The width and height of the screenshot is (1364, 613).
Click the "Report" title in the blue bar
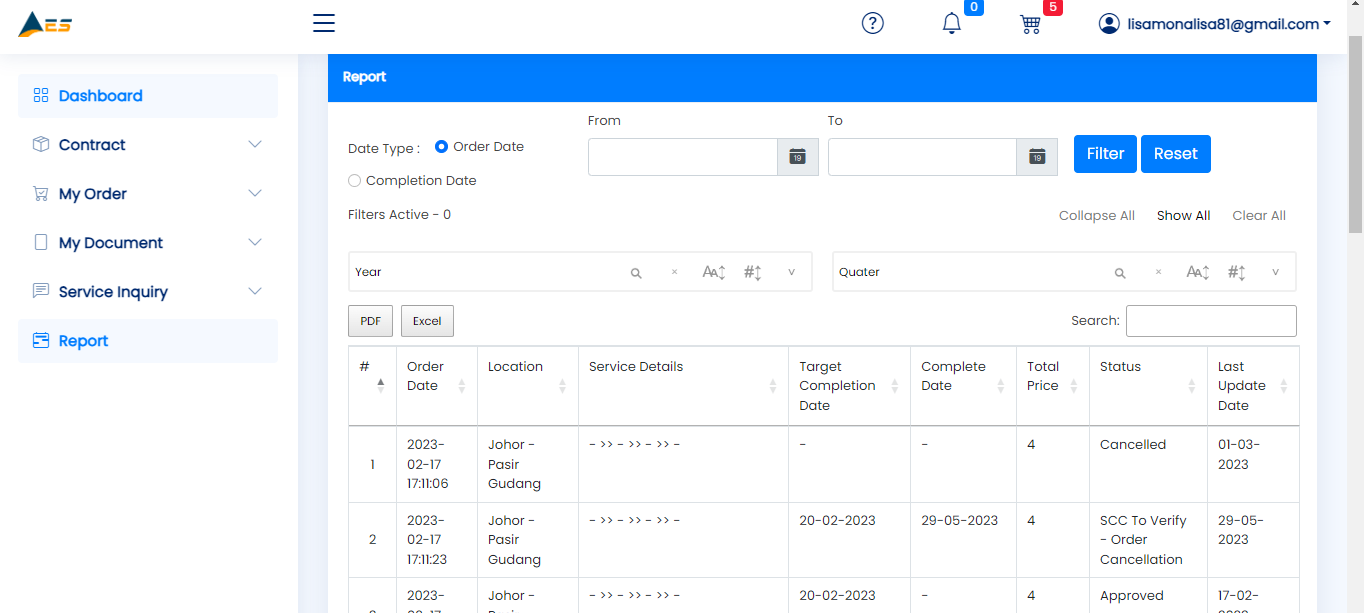coord(364,77)
